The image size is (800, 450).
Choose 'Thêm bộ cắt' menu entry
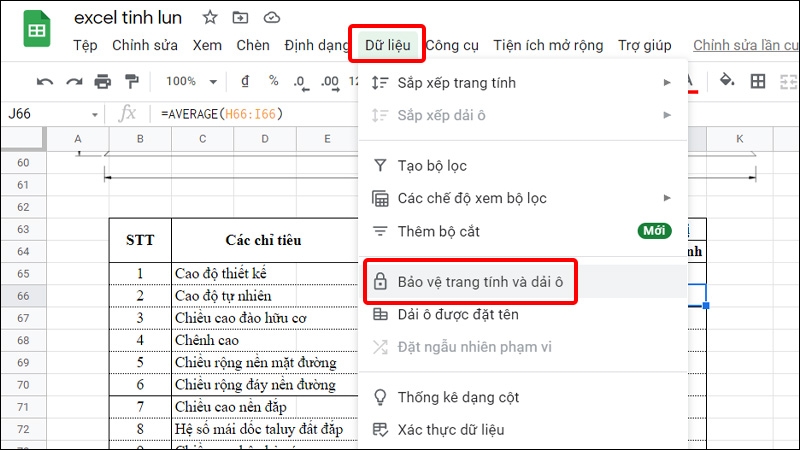522,231
